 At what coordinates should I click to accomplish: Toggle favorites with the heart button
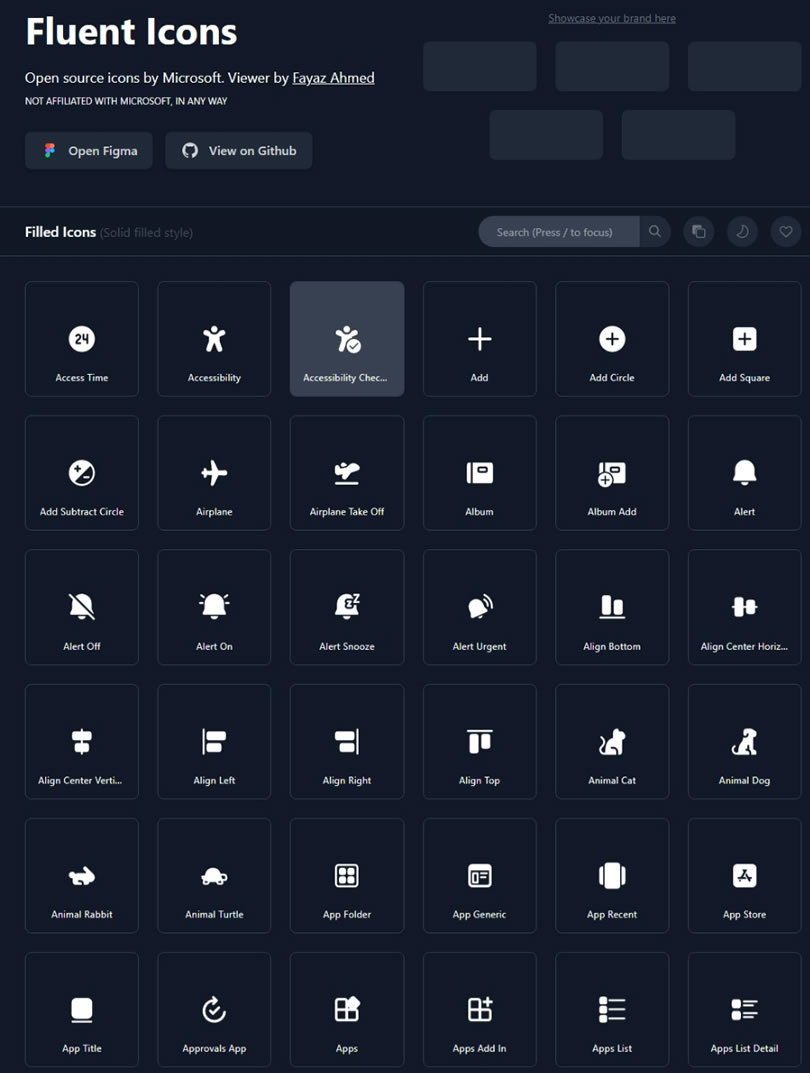(x=786, y=232)
